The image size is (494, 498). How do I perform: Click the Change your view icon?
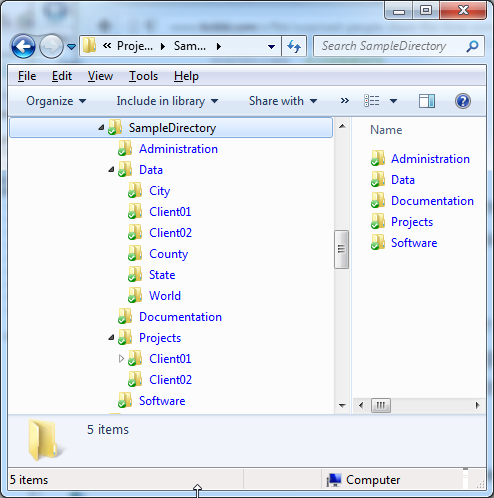(372, 101)
